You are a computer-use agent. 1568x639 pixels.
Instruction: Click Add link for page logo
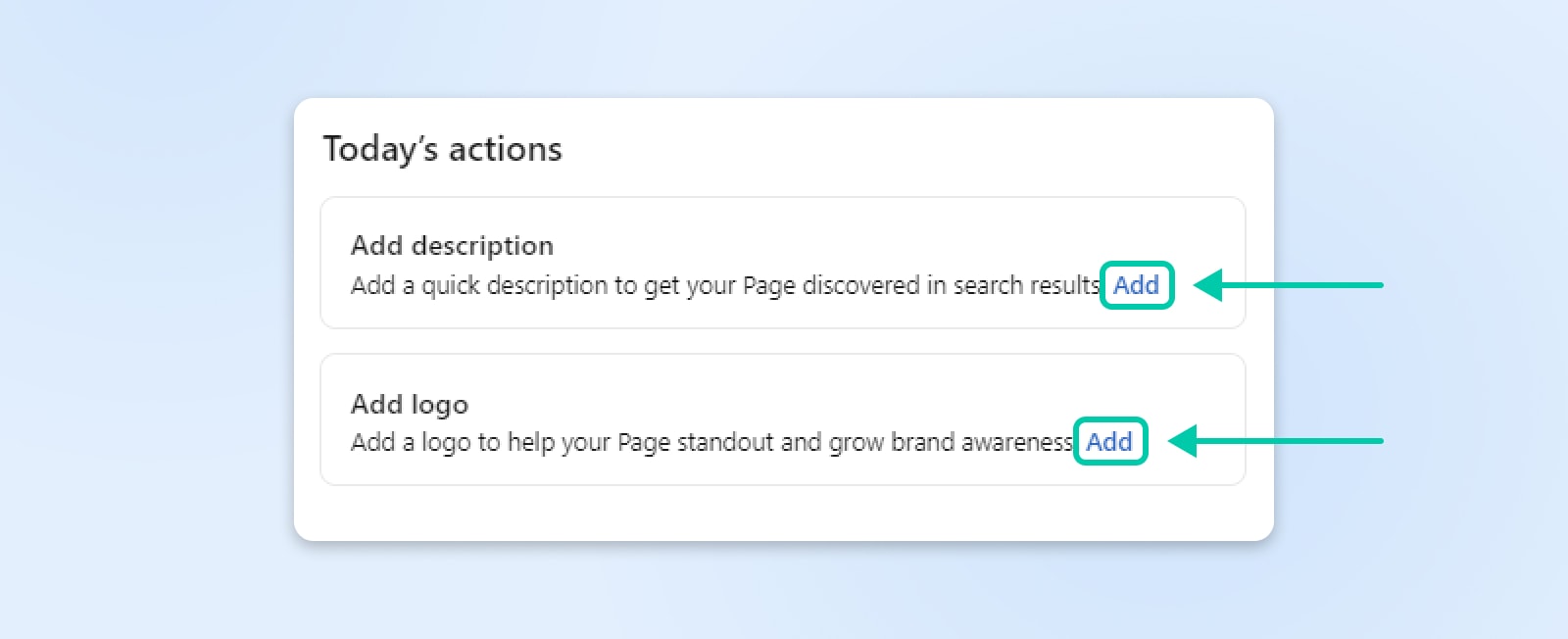pos(1109,442)
